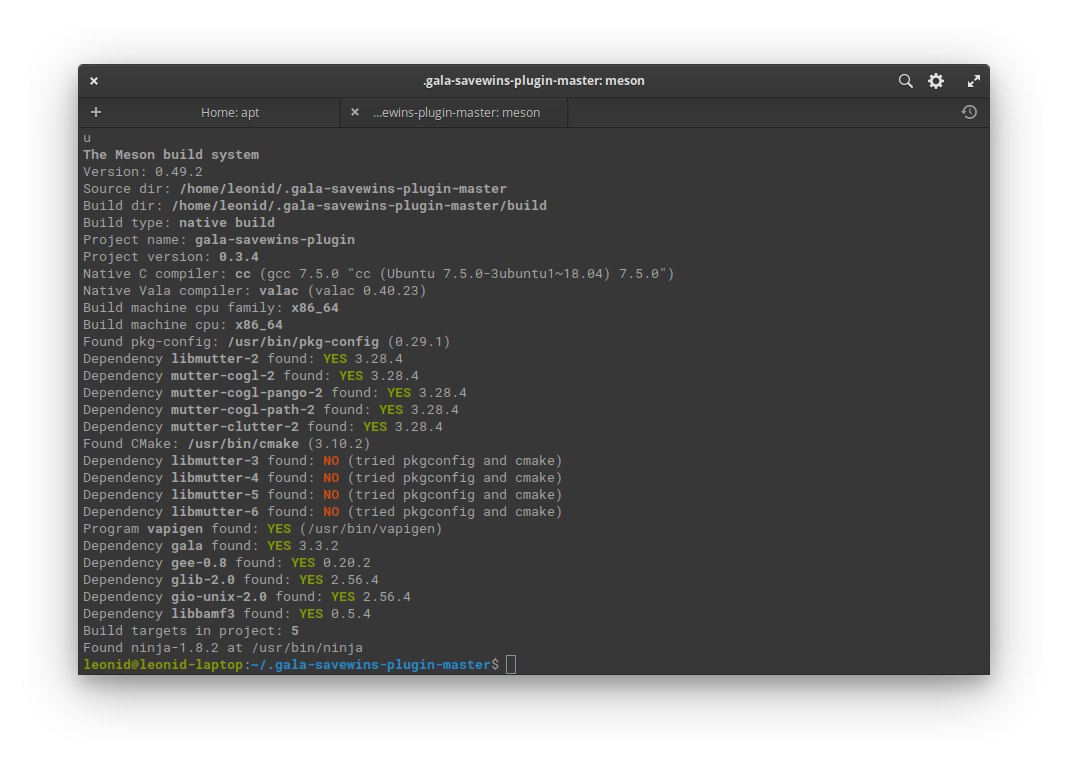Click the libmutter-6 found NO line
Viewport: 1068px width, 767px height.
(323, 512)
